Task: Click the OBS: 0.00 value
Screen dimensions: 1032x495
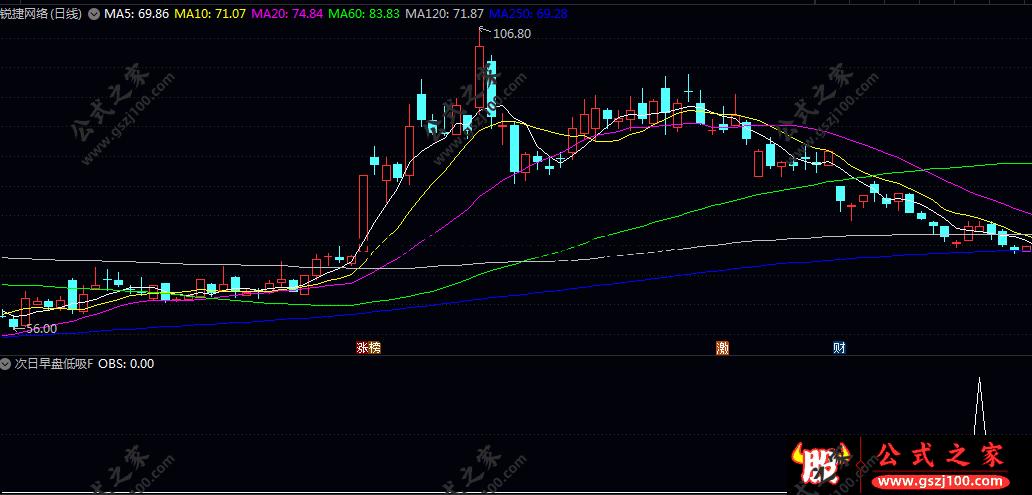Action: (x=126, y=363)
